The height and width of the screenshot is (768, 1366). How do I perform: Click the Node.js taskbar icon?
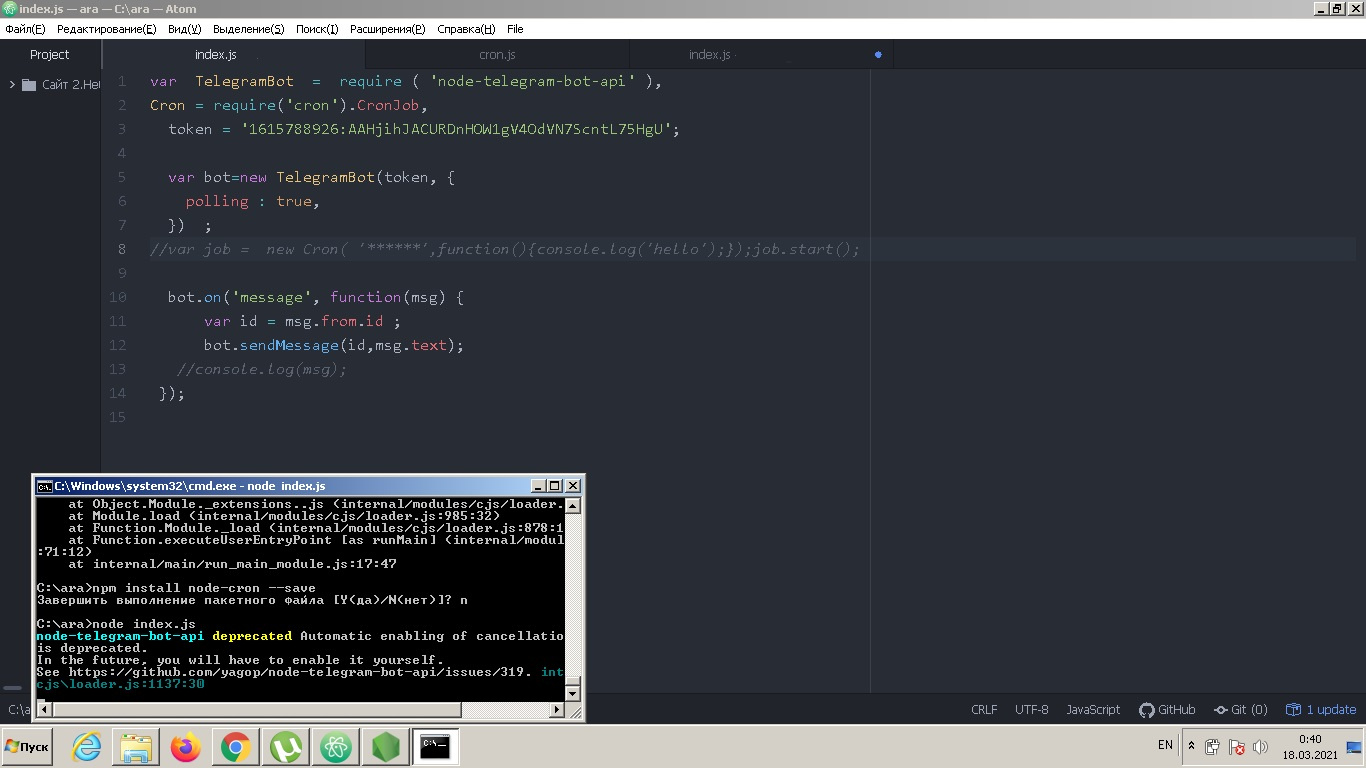tap(385, 747)
